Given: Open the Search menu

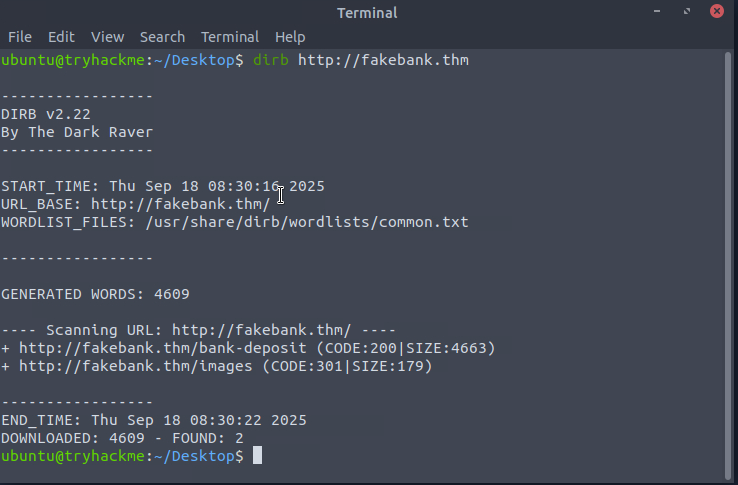Looking at the screenshot, I should pyautogui.click(x=162, y=37).
